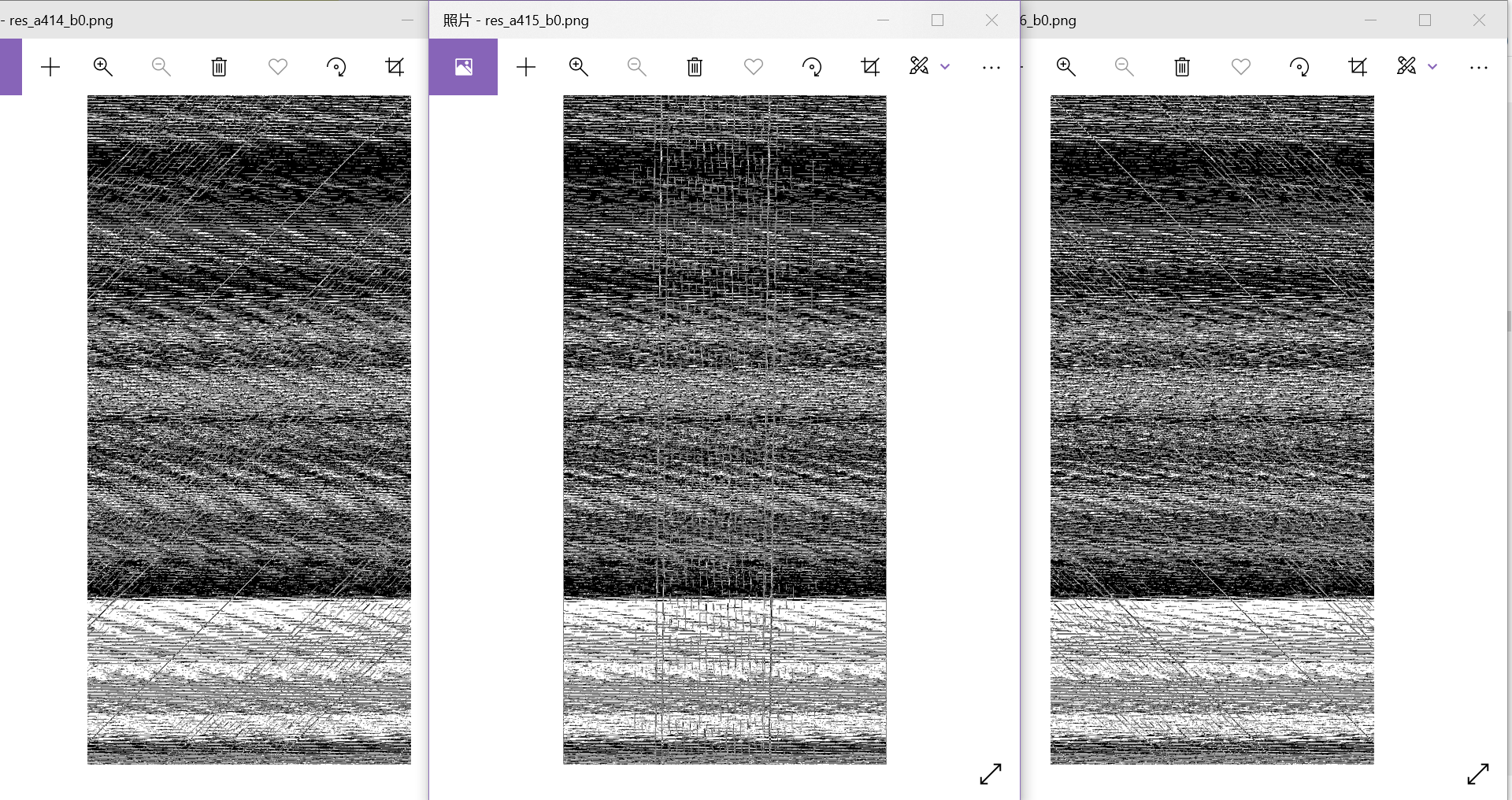The width and height of the screenshot is (1512, 800).
Task: Crop the res_a415_b0.png image
Action: pos(870,67)
